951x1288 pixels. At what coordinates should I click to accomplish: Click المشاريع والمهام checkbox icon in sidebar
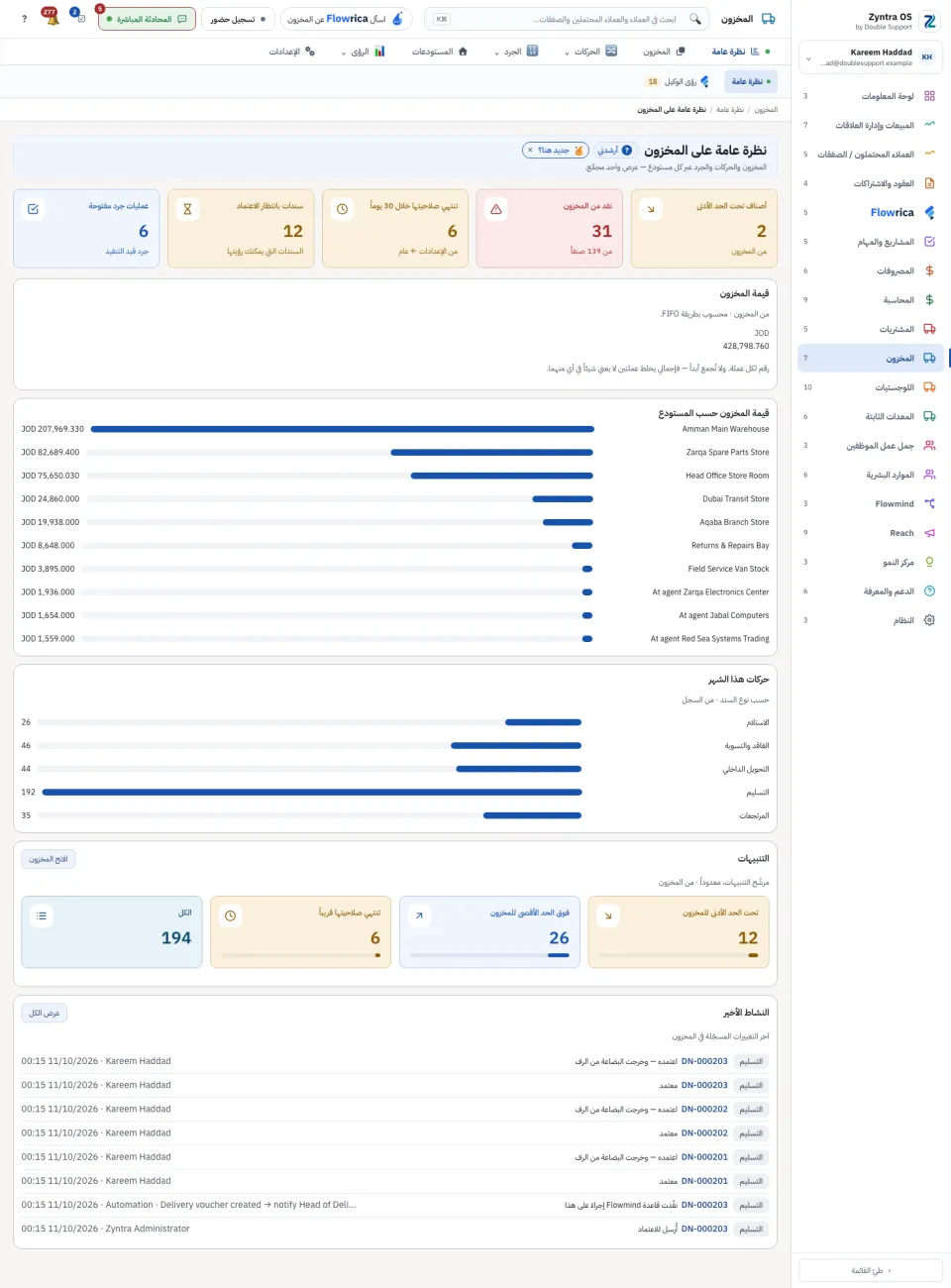[929, 242]
